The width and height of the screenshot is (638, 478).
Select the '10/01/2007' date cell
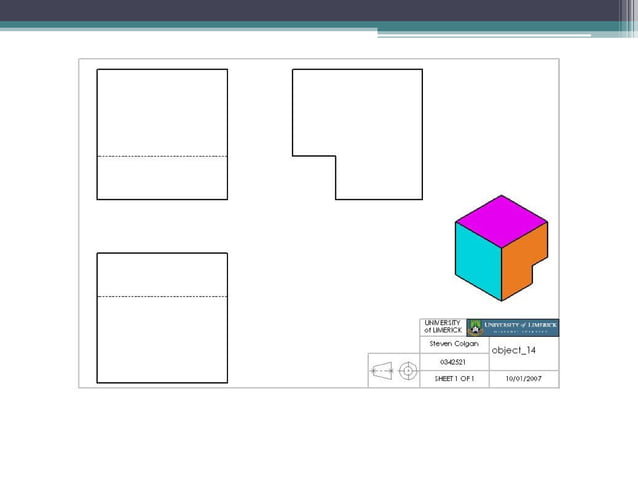coord(524,378)
